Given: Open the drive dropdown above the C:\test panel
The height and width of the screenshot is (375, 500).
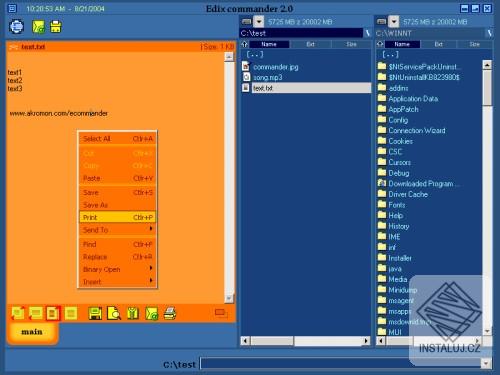Looking at the screenshot, I should [259, 22].
